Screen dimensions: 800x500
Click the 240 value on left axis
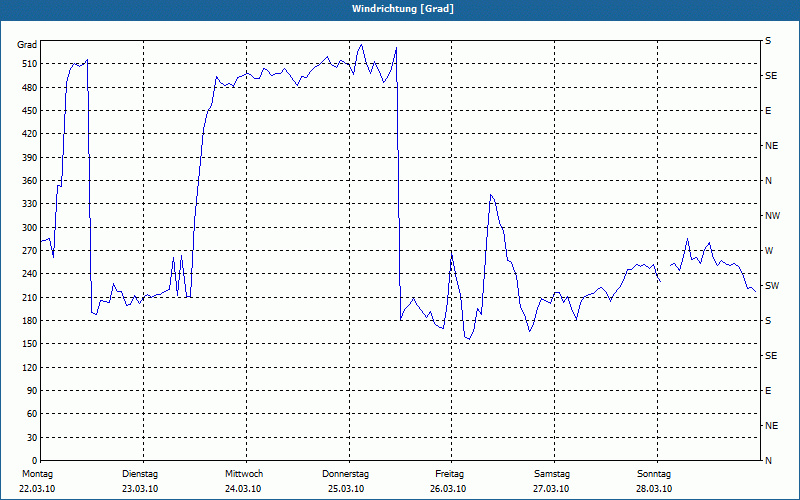(29, 274)
